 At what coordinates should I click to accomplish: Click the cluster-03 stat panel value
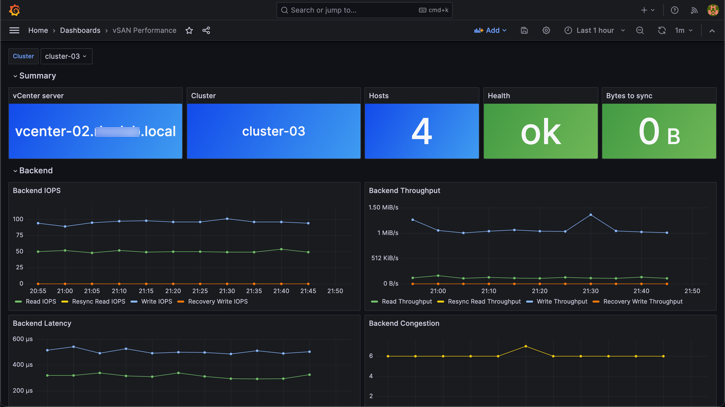click(x=273, y=131)
